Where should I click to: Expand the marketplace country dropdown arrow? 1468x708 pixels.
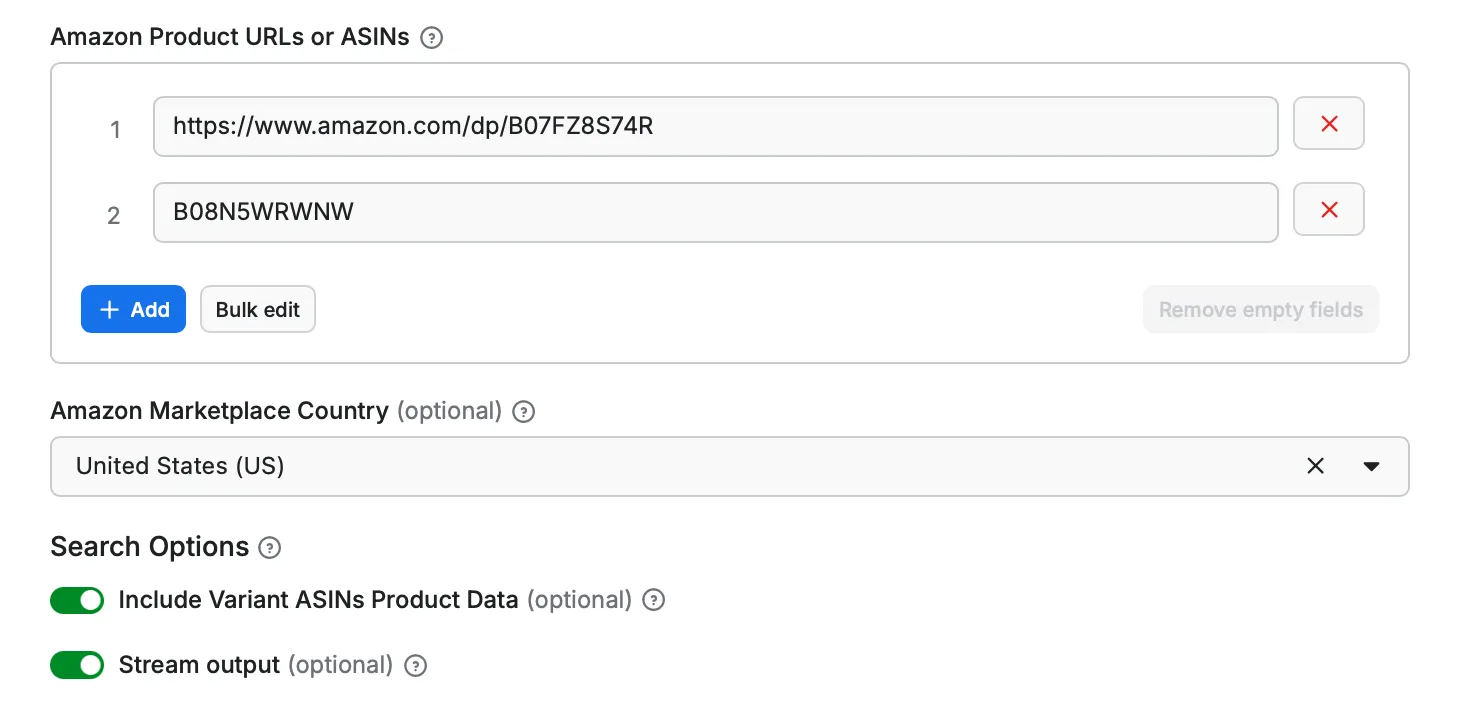(1372, 466)
